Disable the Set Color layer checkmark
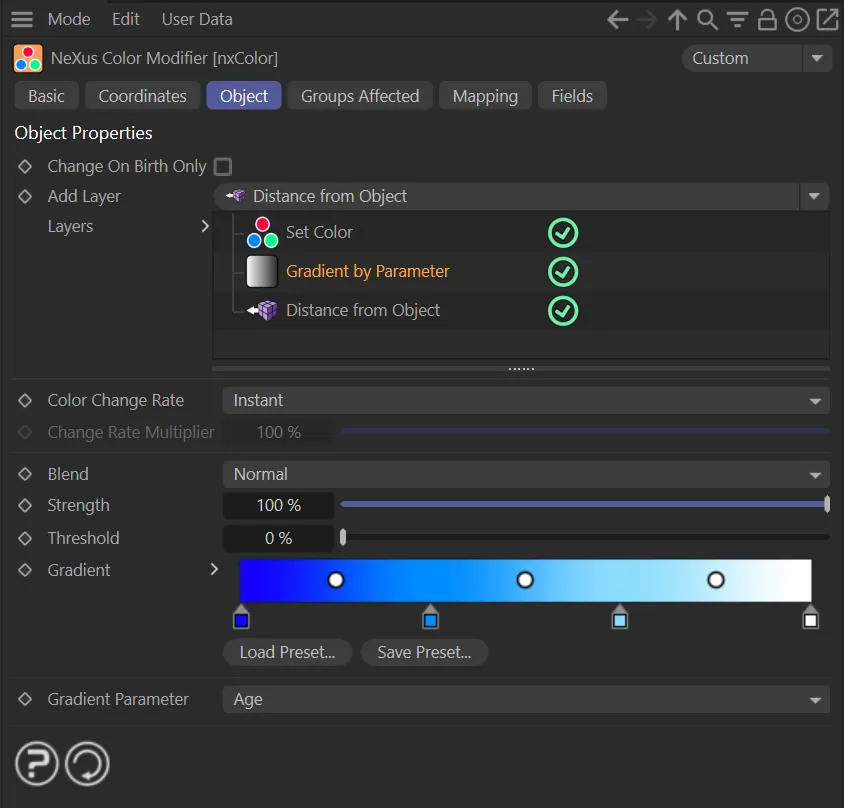The height and width of the screenshot is (808, 844). coord(563,232)
